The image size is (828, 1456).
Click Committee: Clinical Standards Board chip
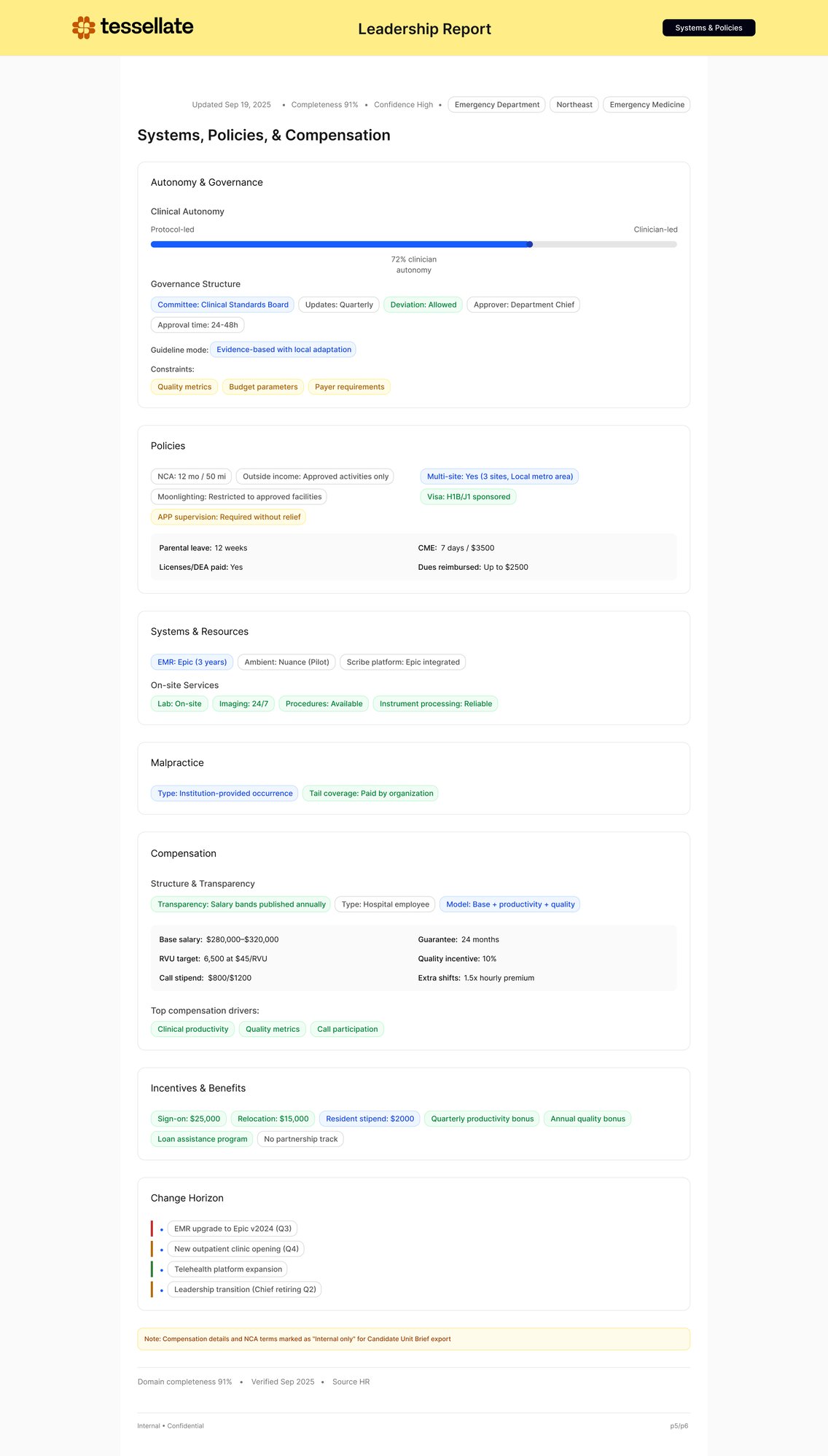[x=222, y=305]
